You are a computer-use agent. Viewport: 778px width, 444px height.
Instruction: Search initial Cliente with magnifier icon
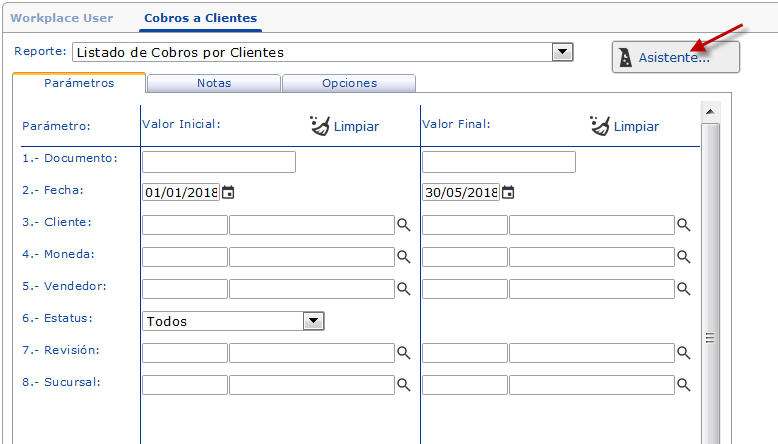point(404,226)
